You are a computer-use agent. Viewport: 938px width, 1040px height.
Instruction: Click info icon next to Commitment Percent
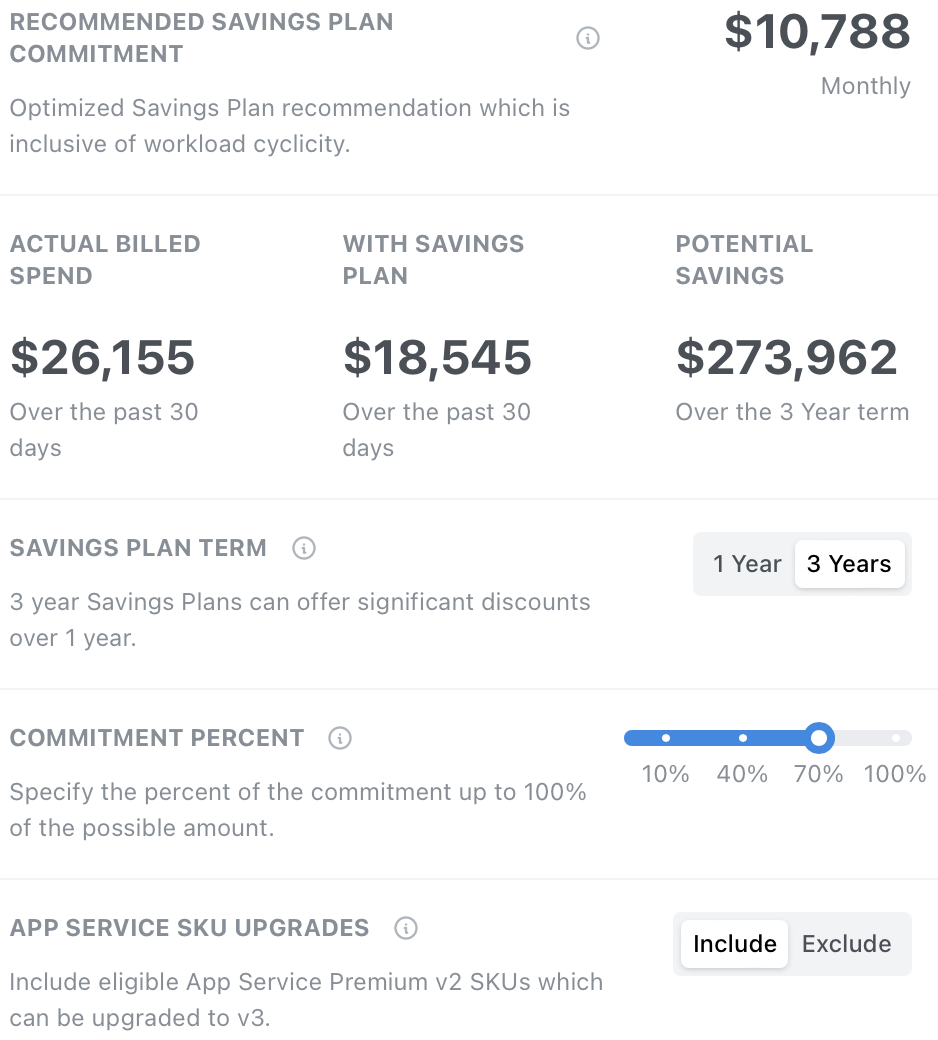(x=340, y=738)
